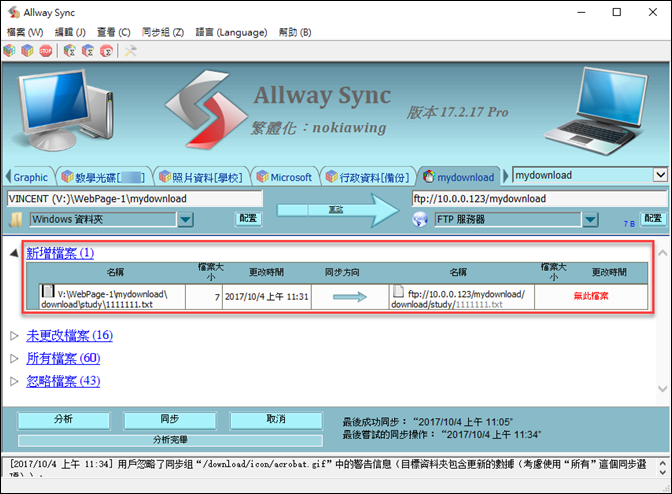Click the left path field VINCENT (V:)
Viewport: 672px width, 494px height.
tap(134, 199)
